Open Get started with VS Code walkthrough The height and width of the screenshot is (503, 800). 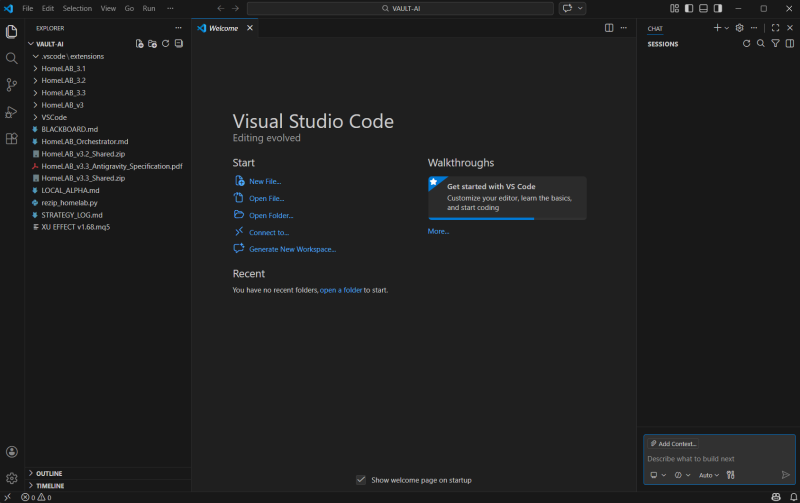coord(507,198)
